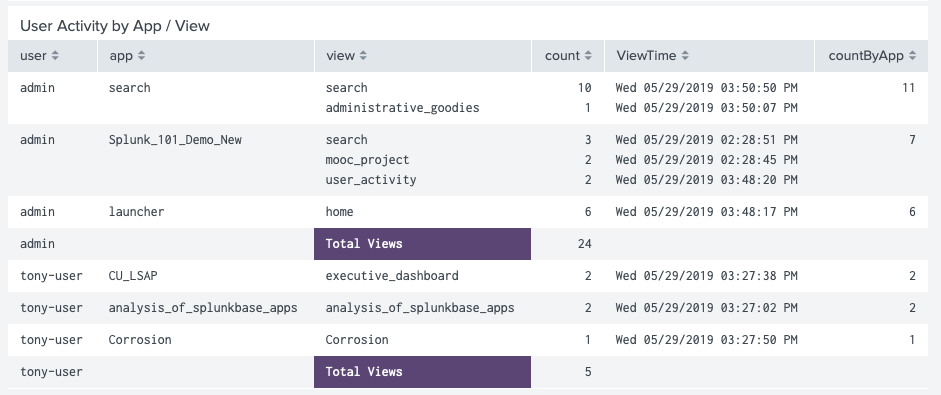Sort table by the app column icon
Screen dimensions: 941x395
tap(142, 56)
